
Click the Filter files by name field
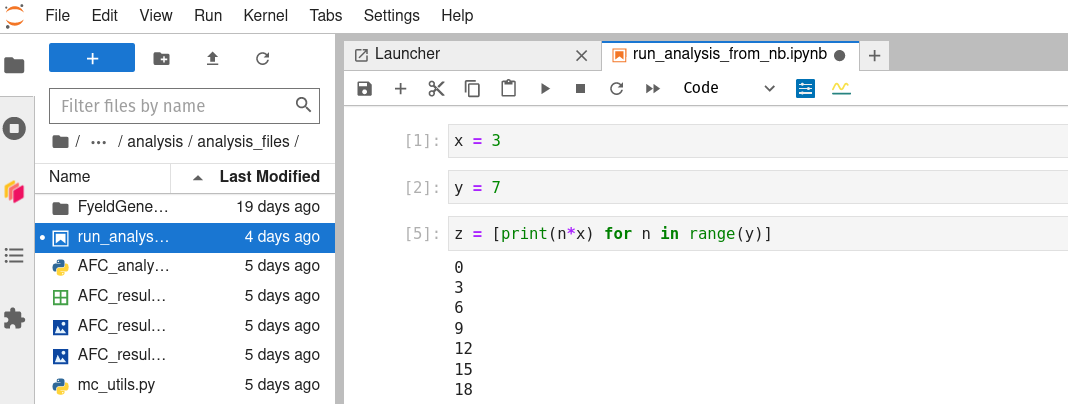(185, 106)
